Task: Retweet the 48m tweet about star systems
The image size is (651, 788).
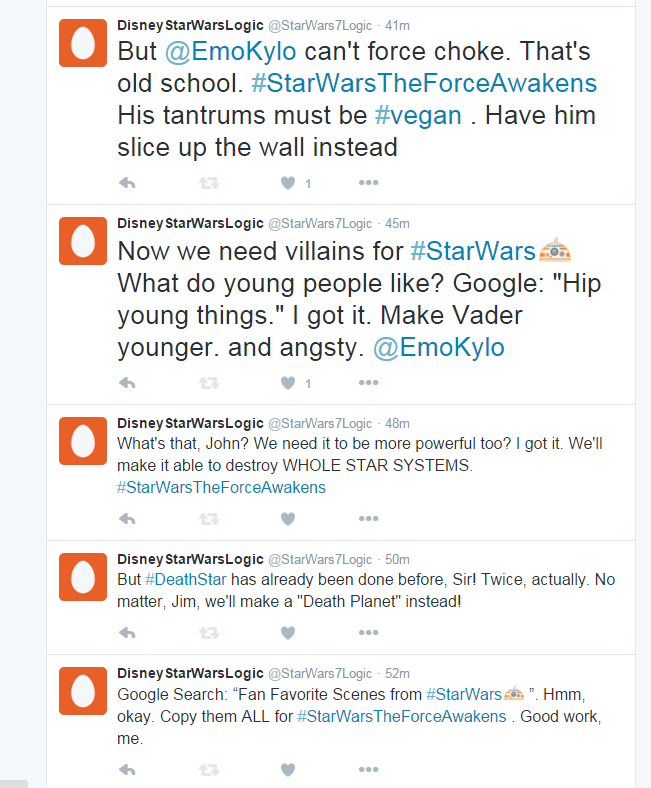Action: pos(208,519)
